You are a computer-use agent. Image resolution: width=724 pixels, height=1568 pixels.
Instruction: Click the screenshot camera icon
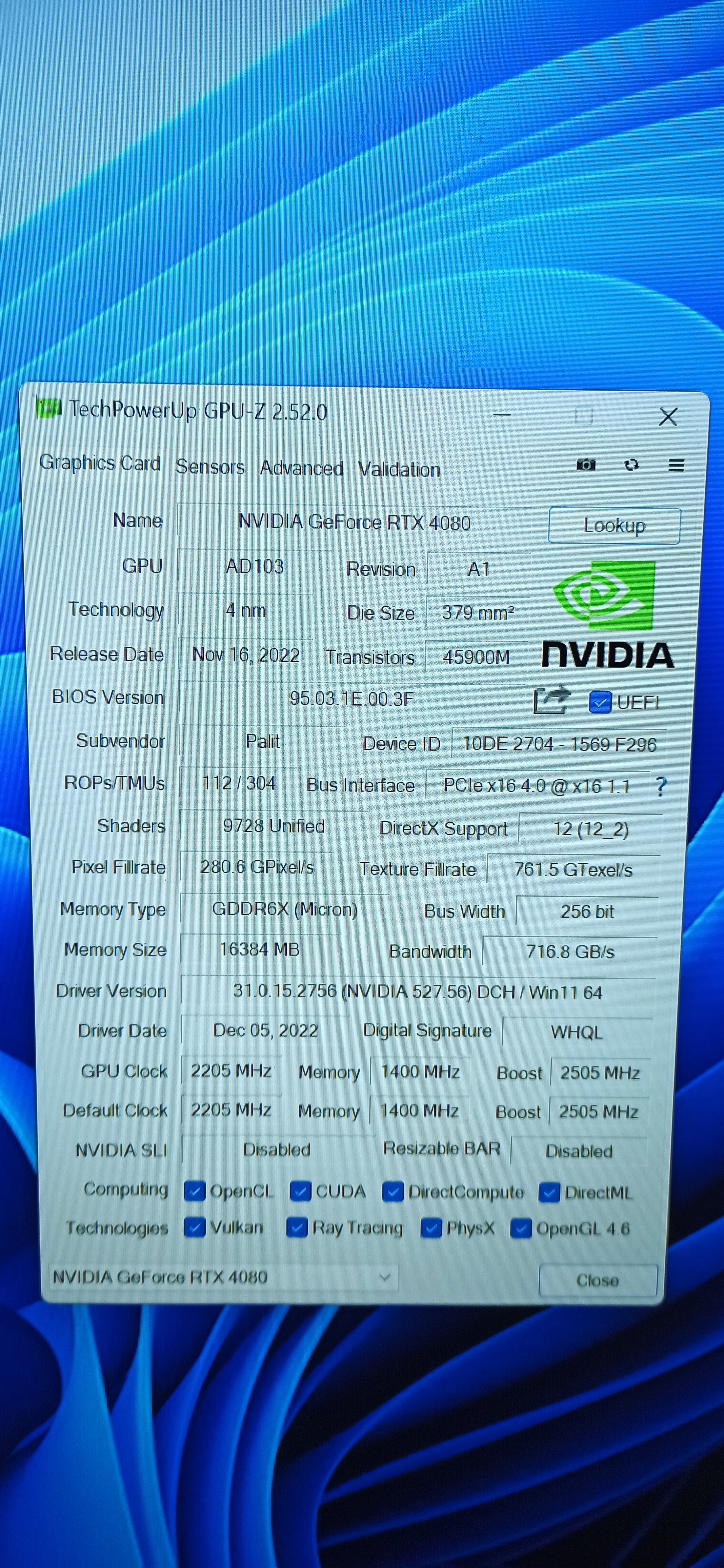585,465
